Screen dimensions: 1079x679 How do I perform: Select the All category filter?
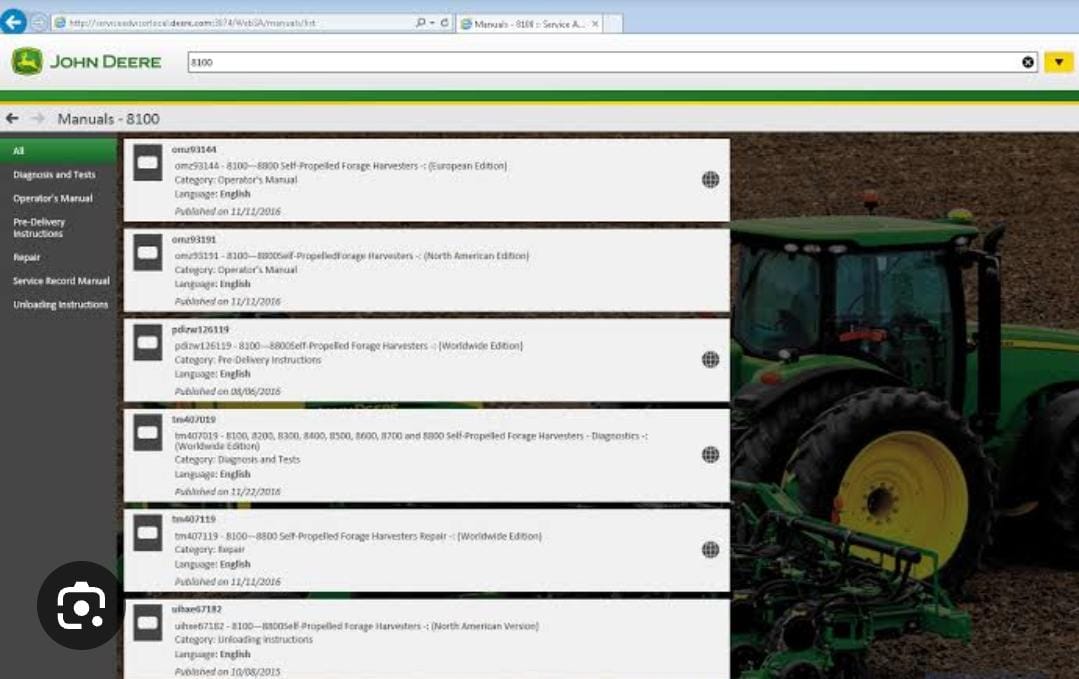[18, 151]
